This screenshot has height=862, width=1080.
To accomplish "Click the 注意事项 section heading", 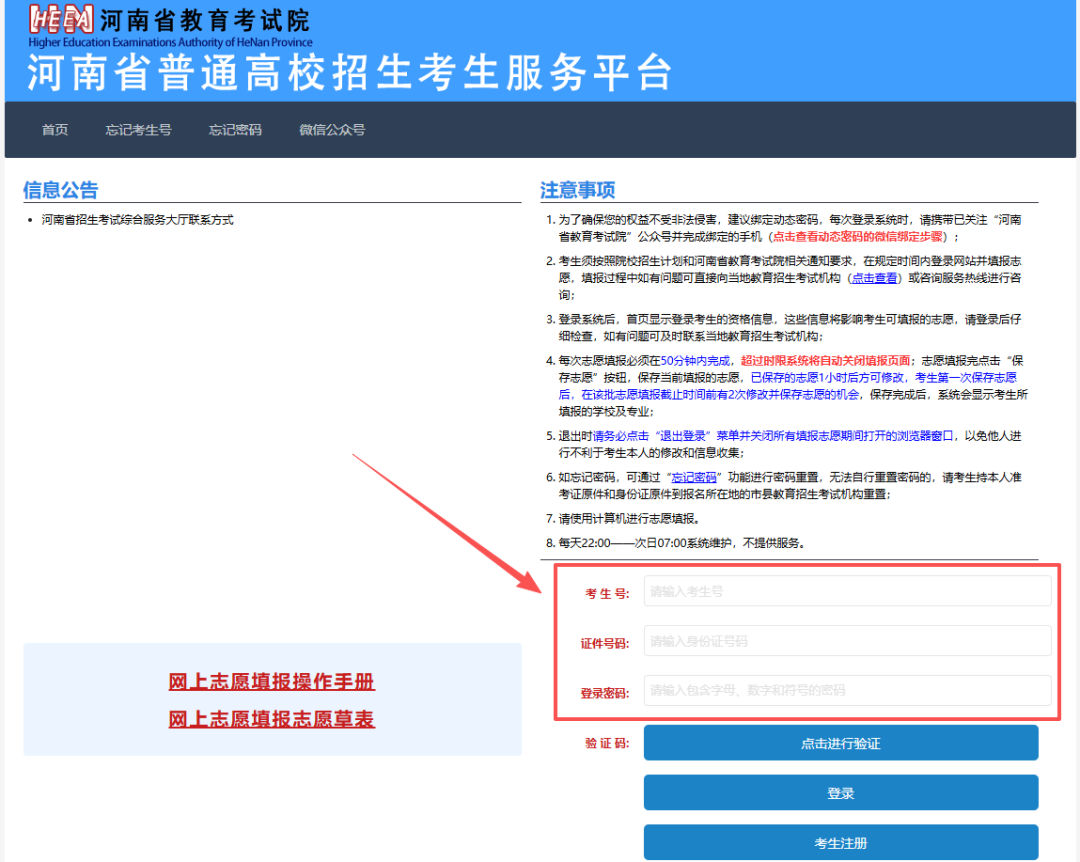I will pyautogui.click(x=577, y=189).
